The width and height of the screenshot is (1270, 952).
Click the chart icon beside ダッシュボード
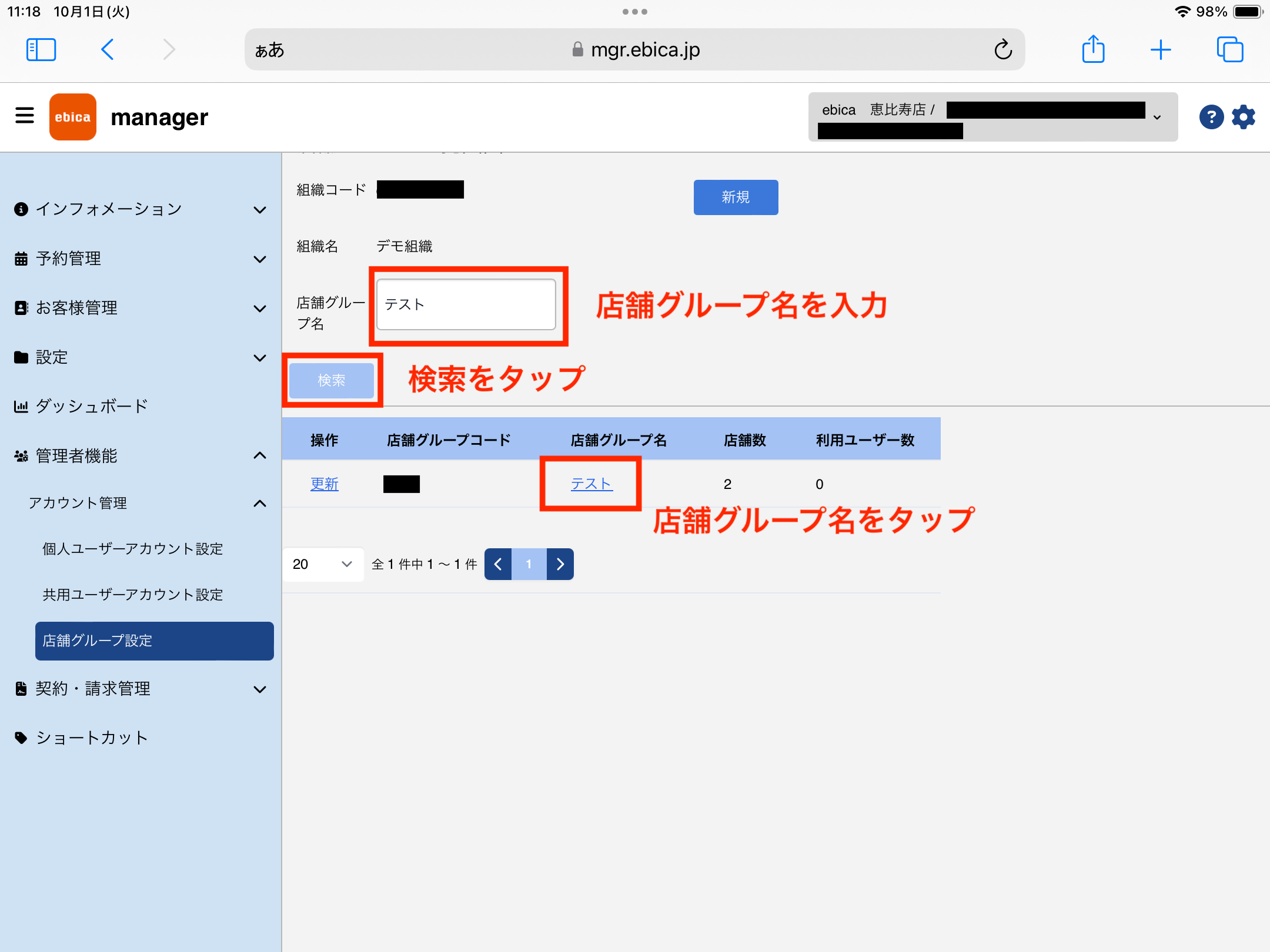click(21, 406)
